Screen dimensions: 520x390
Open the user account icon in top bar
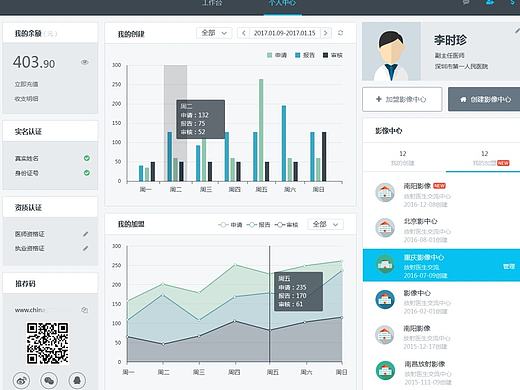click(489, 2)
